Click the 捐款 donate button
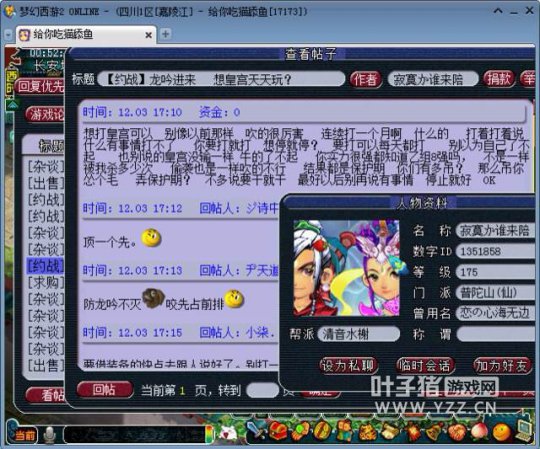This screenshot has width=540, height=449. pyautogui.click(x=499, y=79)
